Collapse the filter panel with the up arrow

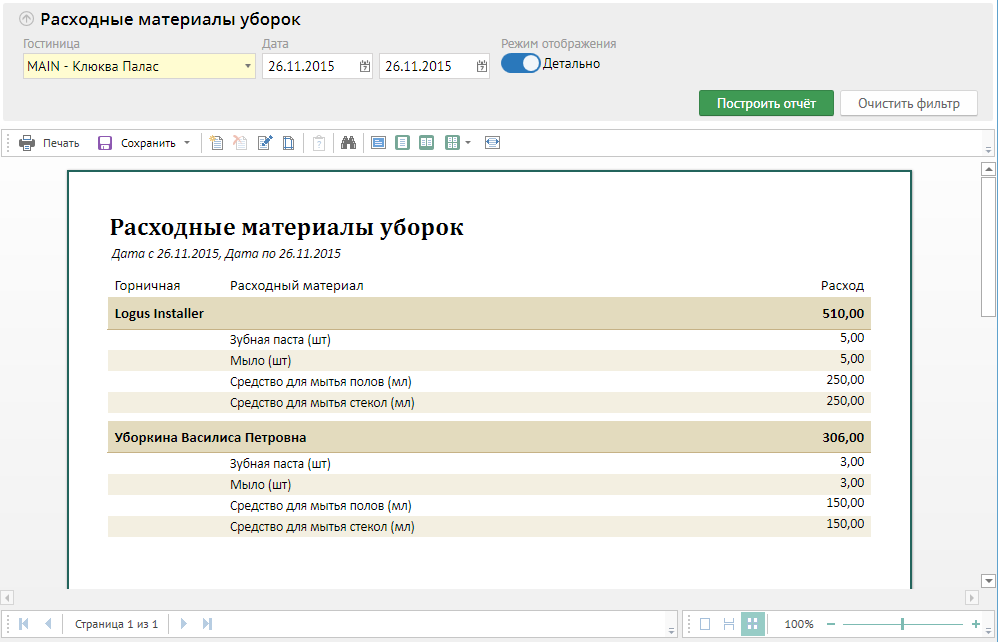26,19
